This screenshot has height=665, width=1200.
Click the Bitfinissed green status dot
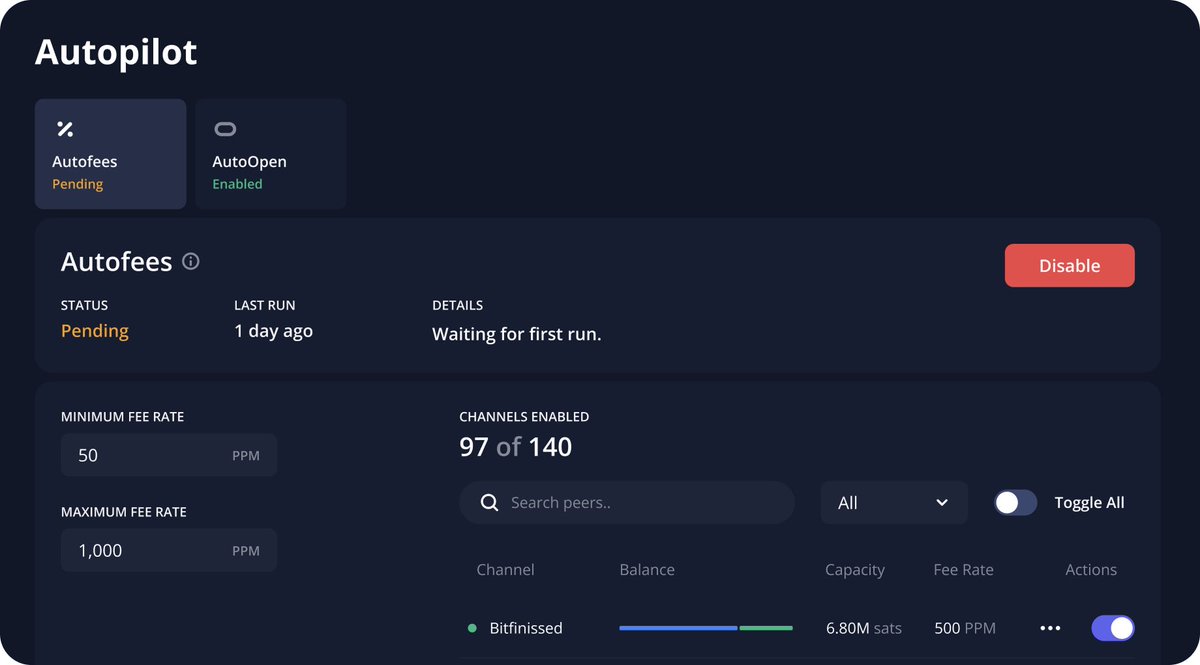[x=472, y=628]
